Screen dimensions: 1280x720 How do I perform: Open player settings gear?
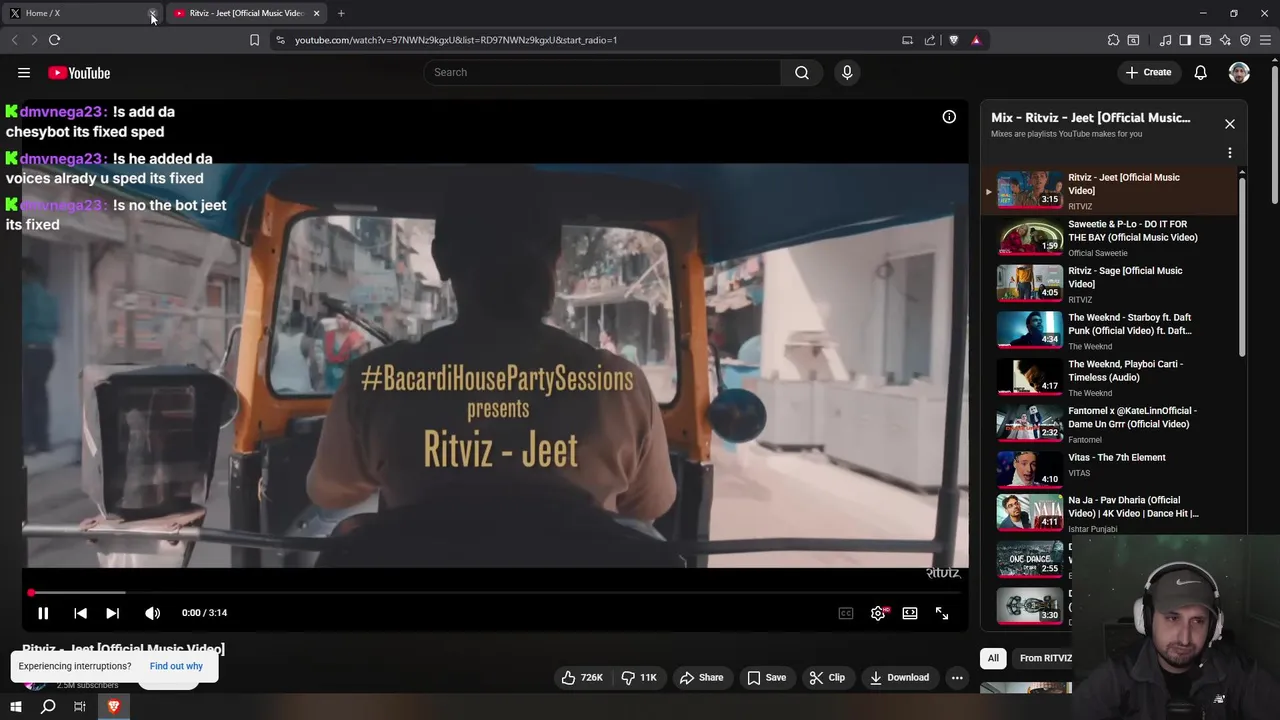[x=878, y=613]
